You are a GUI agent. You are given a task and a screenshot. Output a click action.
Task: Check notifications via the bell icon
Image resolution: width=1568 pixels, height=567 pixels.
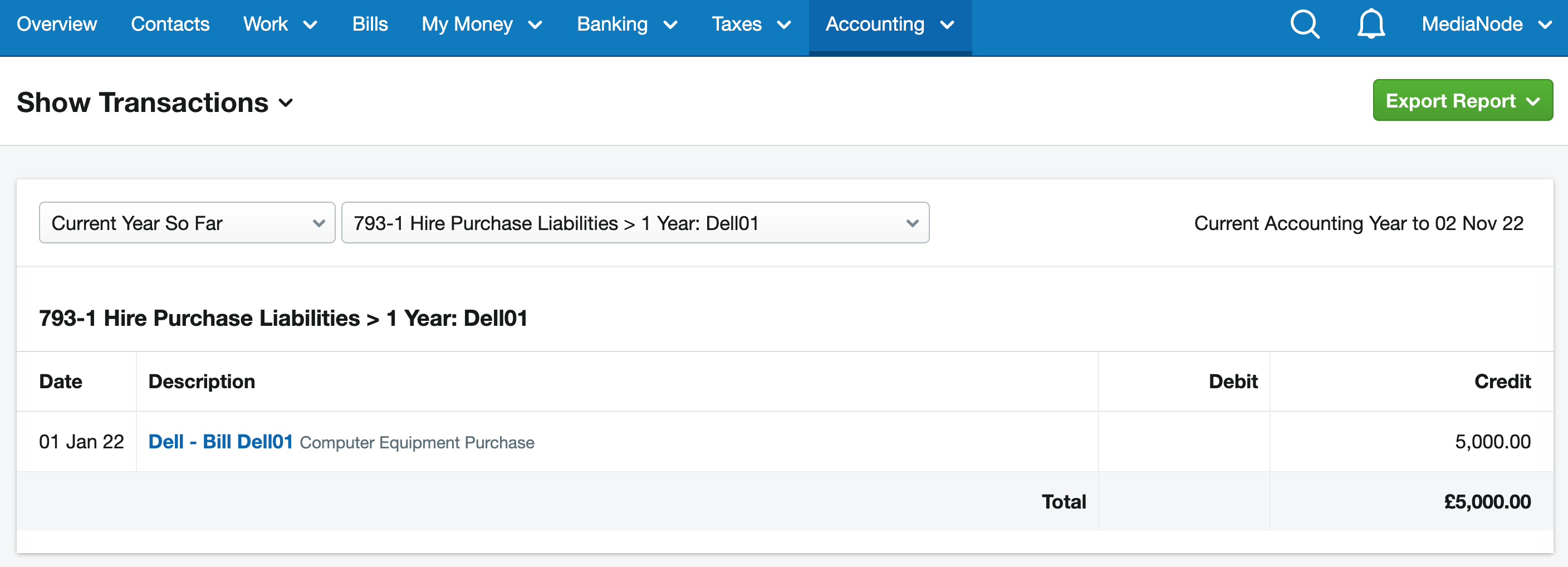click(x=1371, y=25)
